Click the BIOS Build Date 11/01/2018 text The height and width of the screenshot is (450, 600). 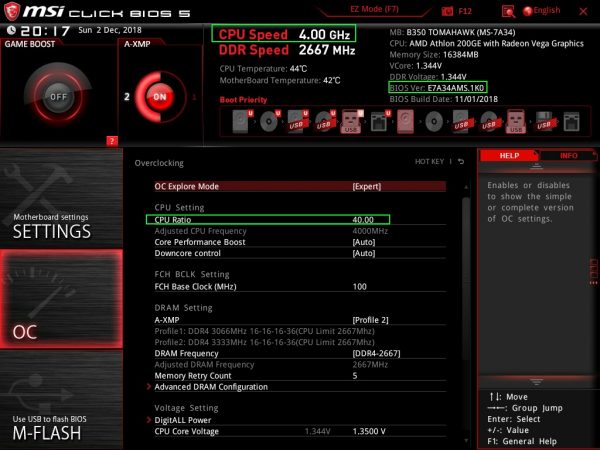(x=443, y=99)
